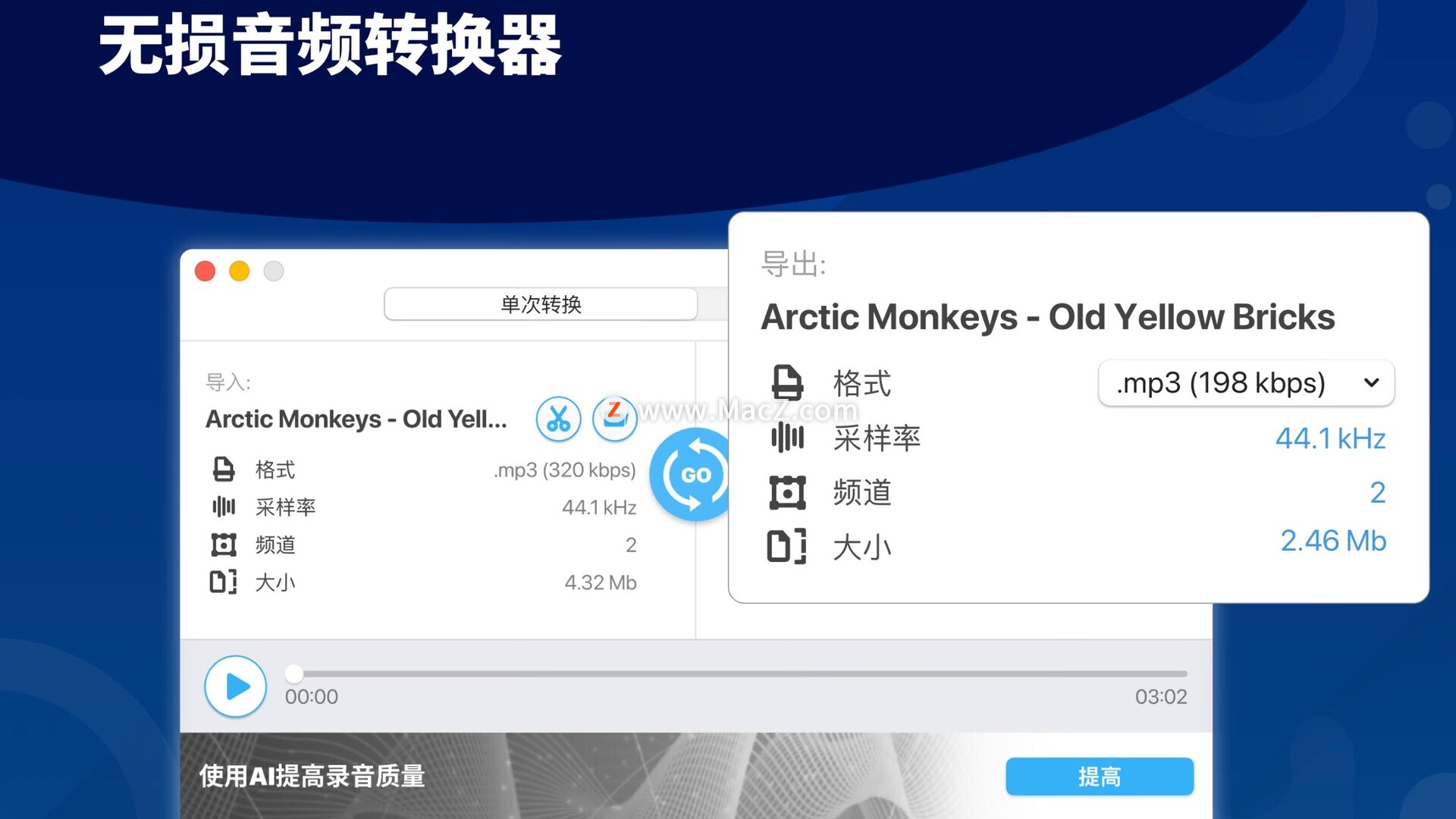Click the yellow minimize window button
Image resolution: width=1456 pixels, height=819 pixels.
point(240,271)
